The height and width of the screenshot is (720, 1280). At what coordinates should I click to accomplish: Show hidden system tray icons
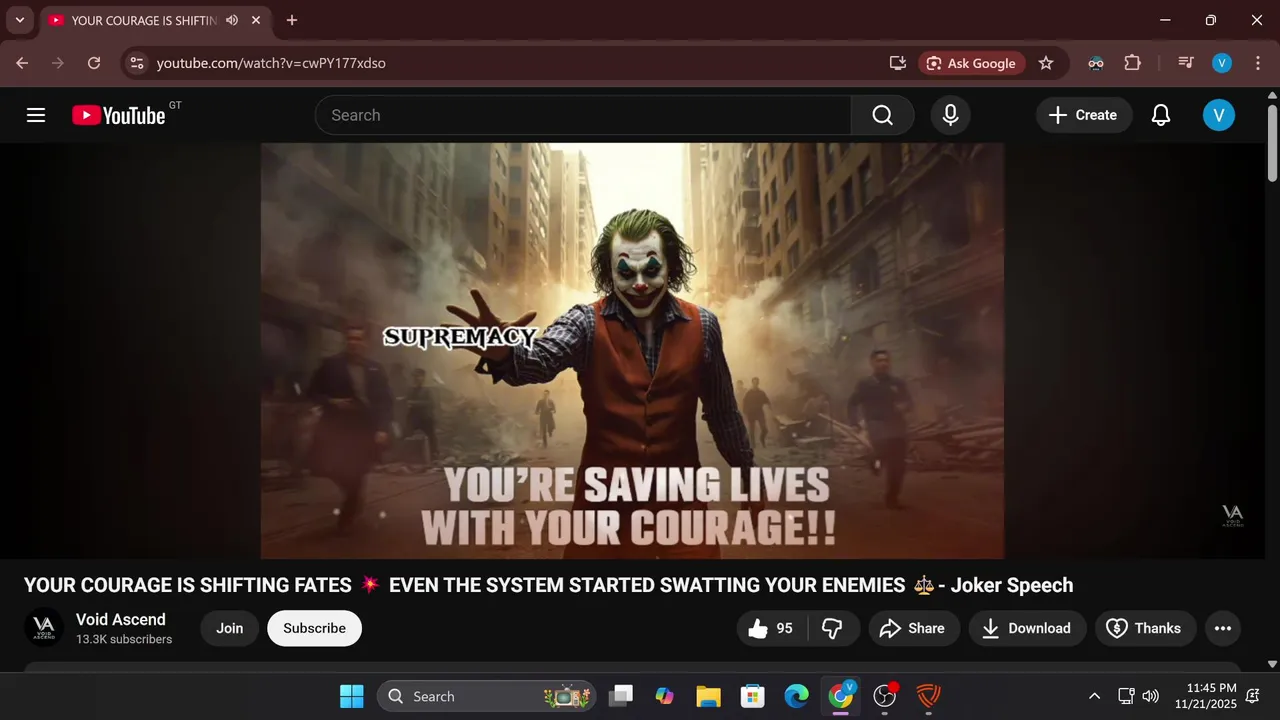(x=1094, y=696)
